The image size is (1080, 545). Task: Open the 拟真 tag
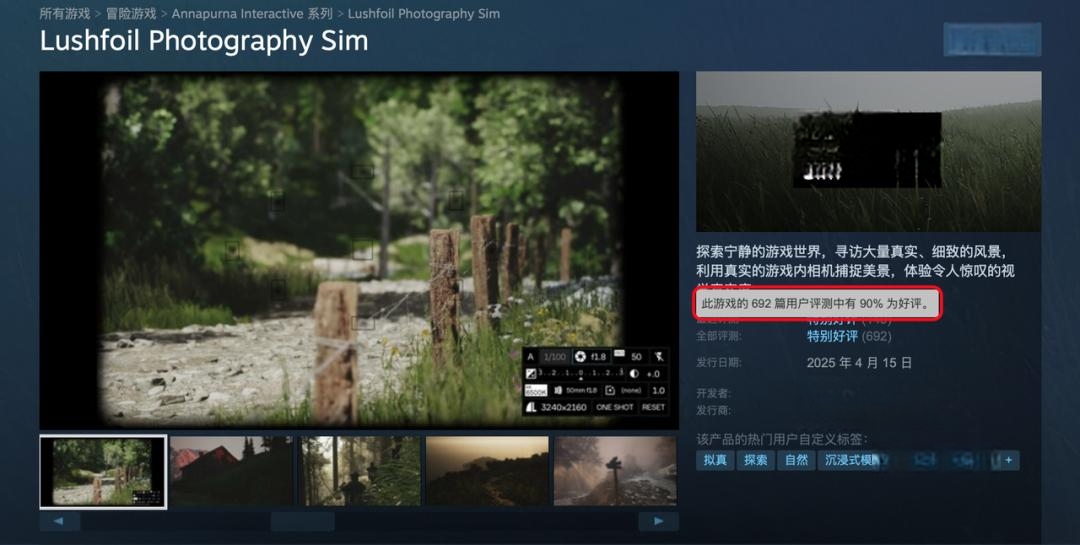pyautogui.click(x=715, y=460)
